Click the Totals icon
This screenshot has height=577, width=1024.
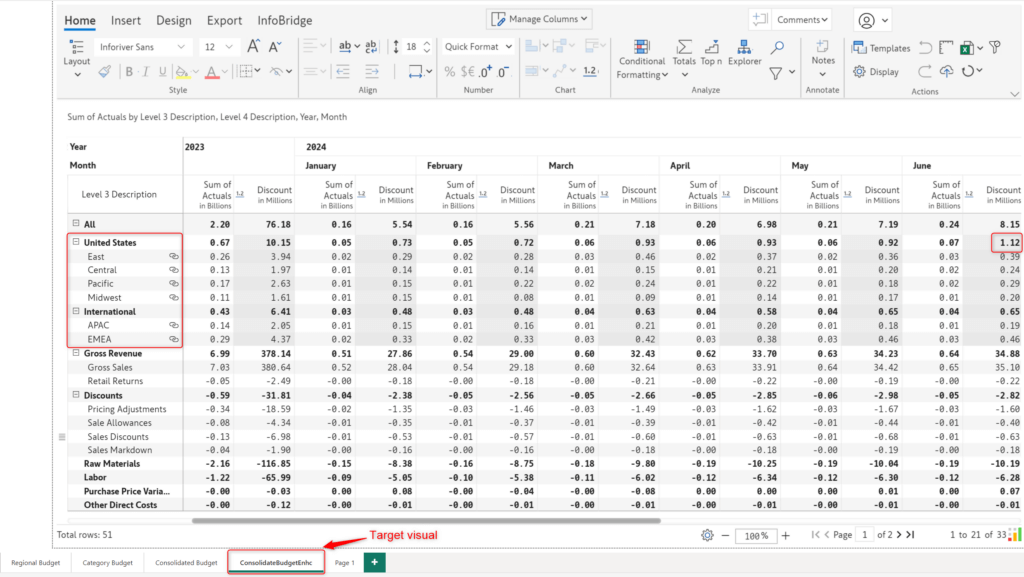point(683,47)
